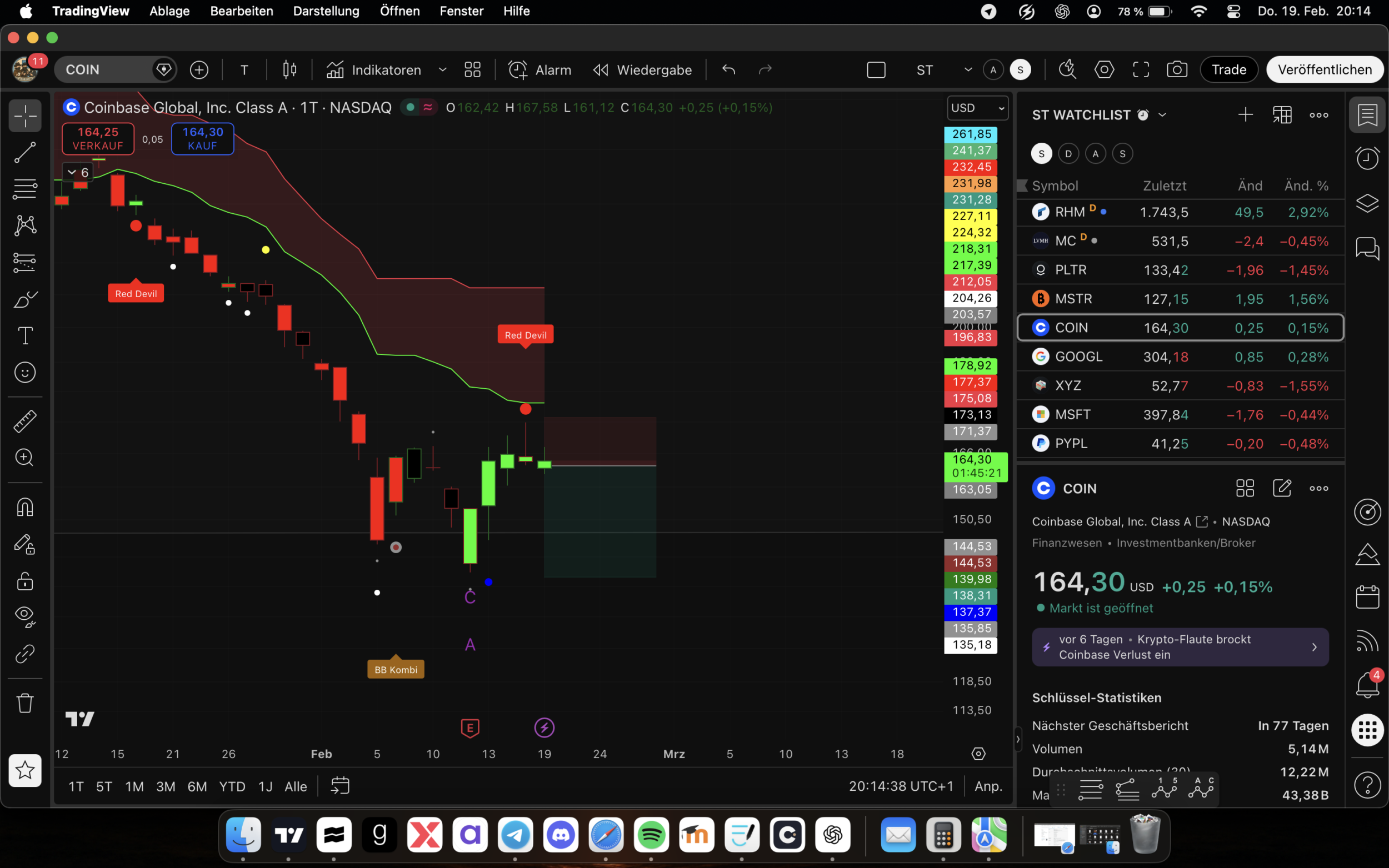The width and height of the screenshot is (1389, 868).
Task: Open the Wiedergabe replay mode
Action: click(642, 69)
